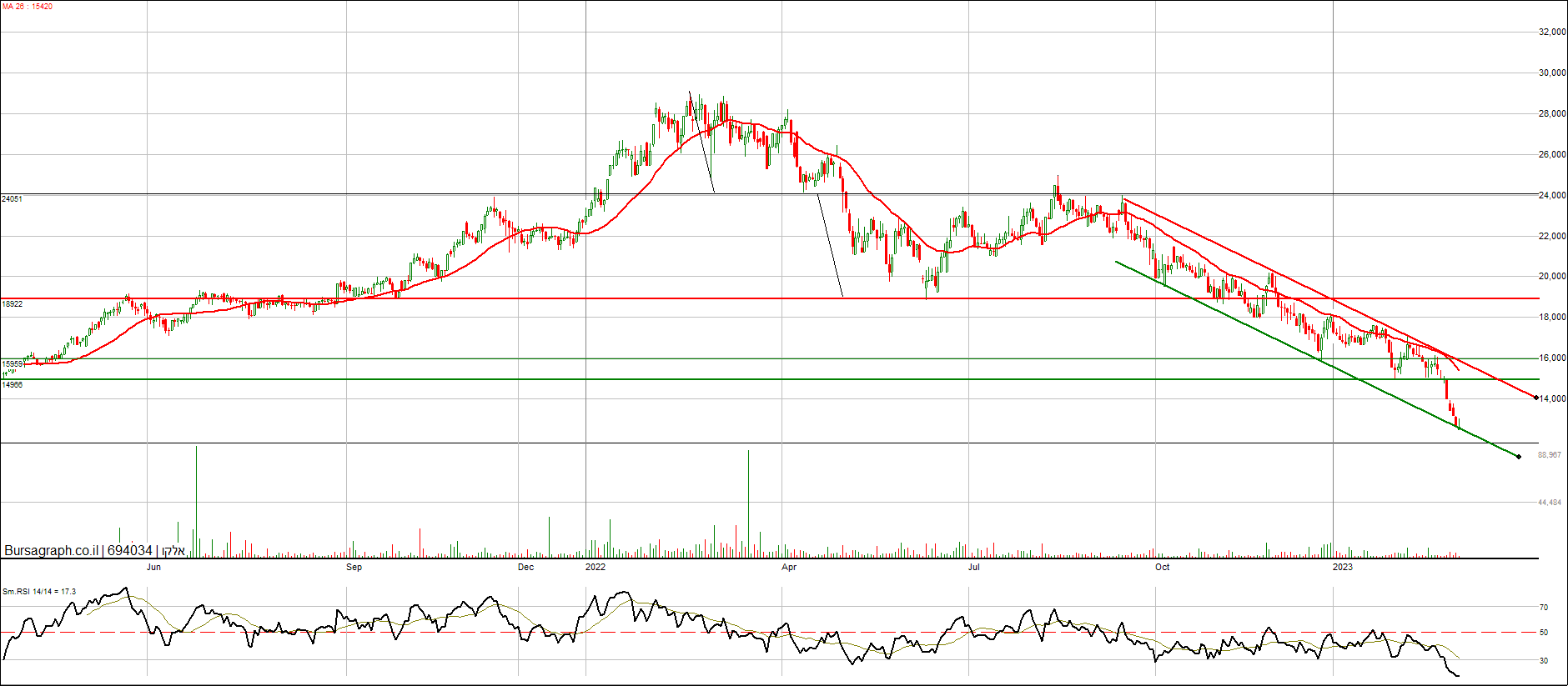Viewport: 1568px width, 686px height.
Task: Click the Oct date axis label
Action: (x=1162, y=567)
